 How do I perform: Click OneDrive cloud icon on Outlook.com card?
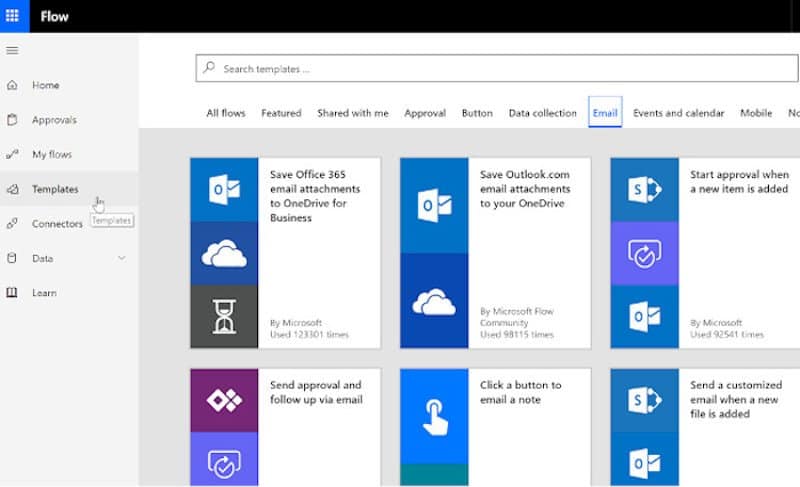pos(434,301)
